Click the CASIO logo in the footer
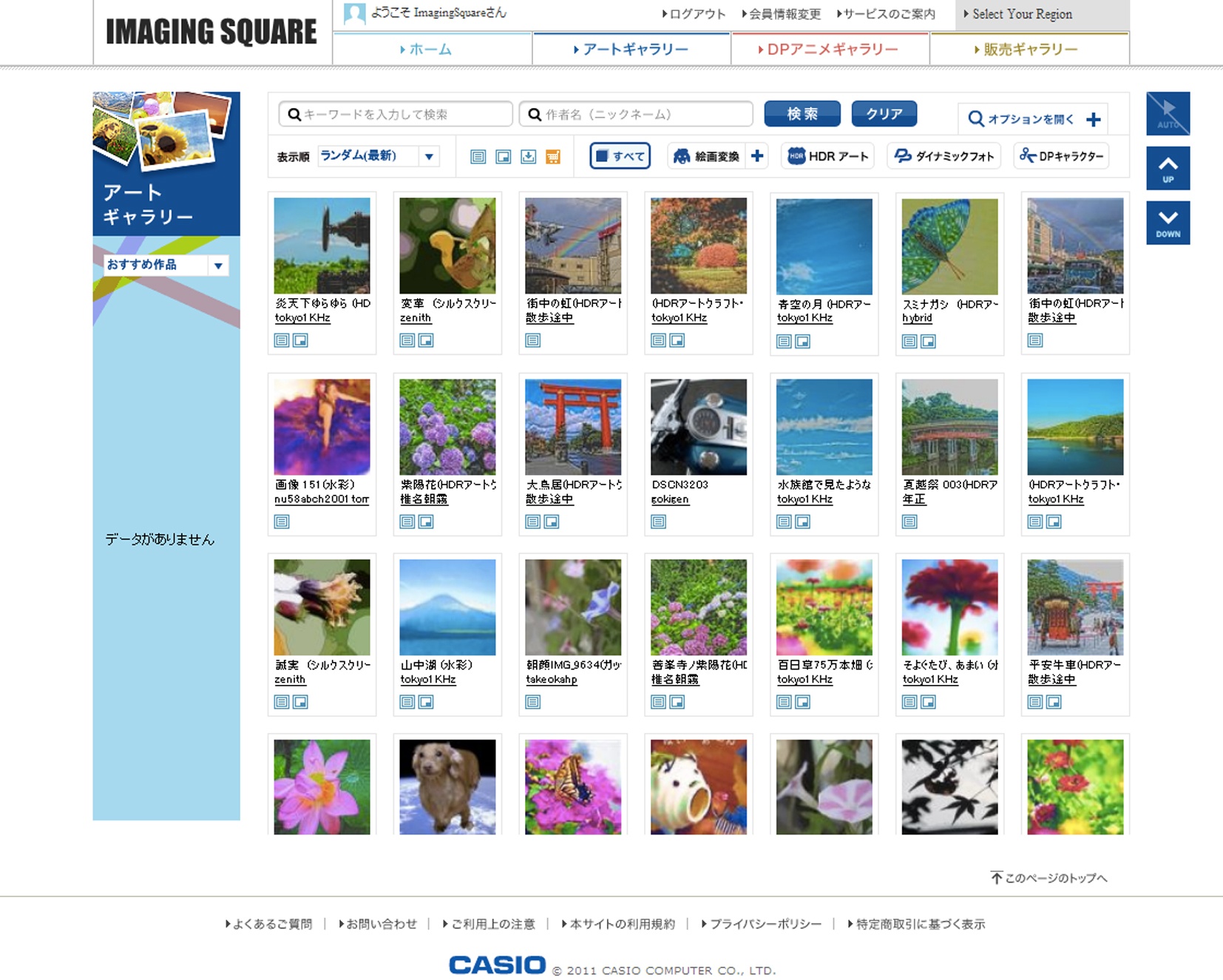Viewport: 1223px width, 980px height. click(497, 964)
